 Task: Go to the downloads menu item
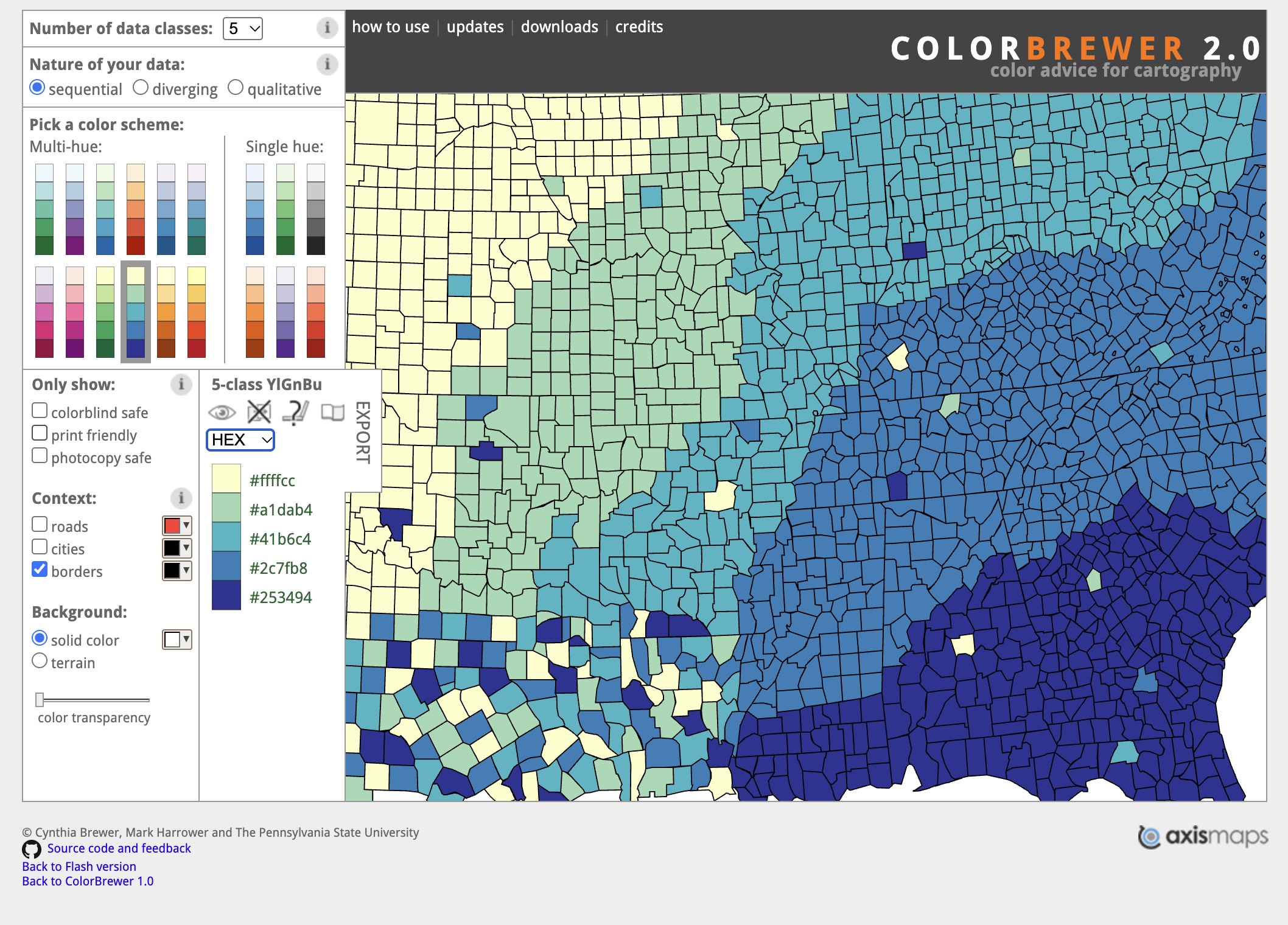click(x=559, y=27)
